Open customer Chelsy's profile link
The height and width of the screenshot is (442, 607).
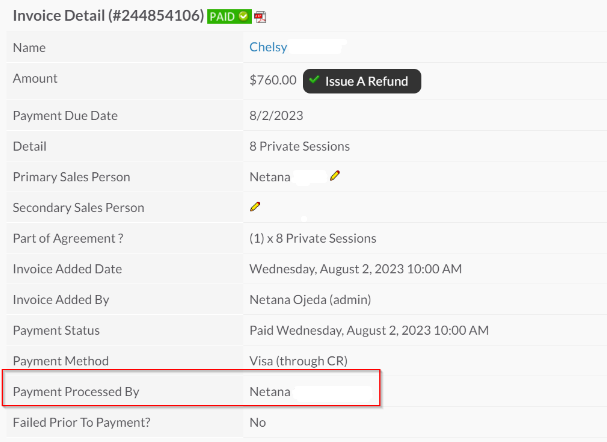tap(268, 47)
